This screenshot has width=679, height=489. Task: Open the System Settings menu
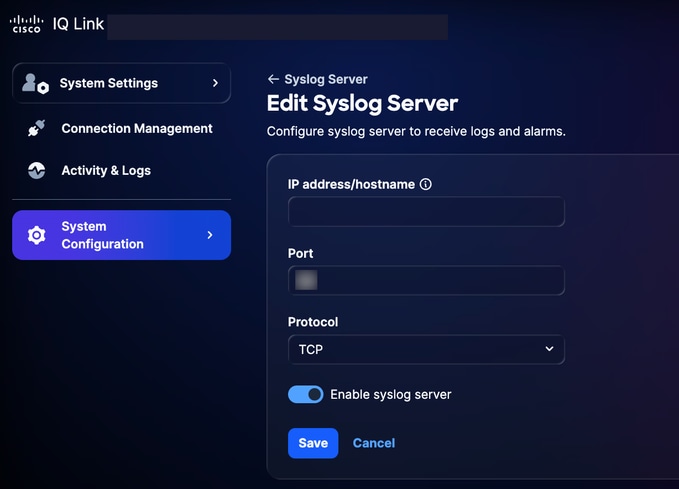[122, 83]
